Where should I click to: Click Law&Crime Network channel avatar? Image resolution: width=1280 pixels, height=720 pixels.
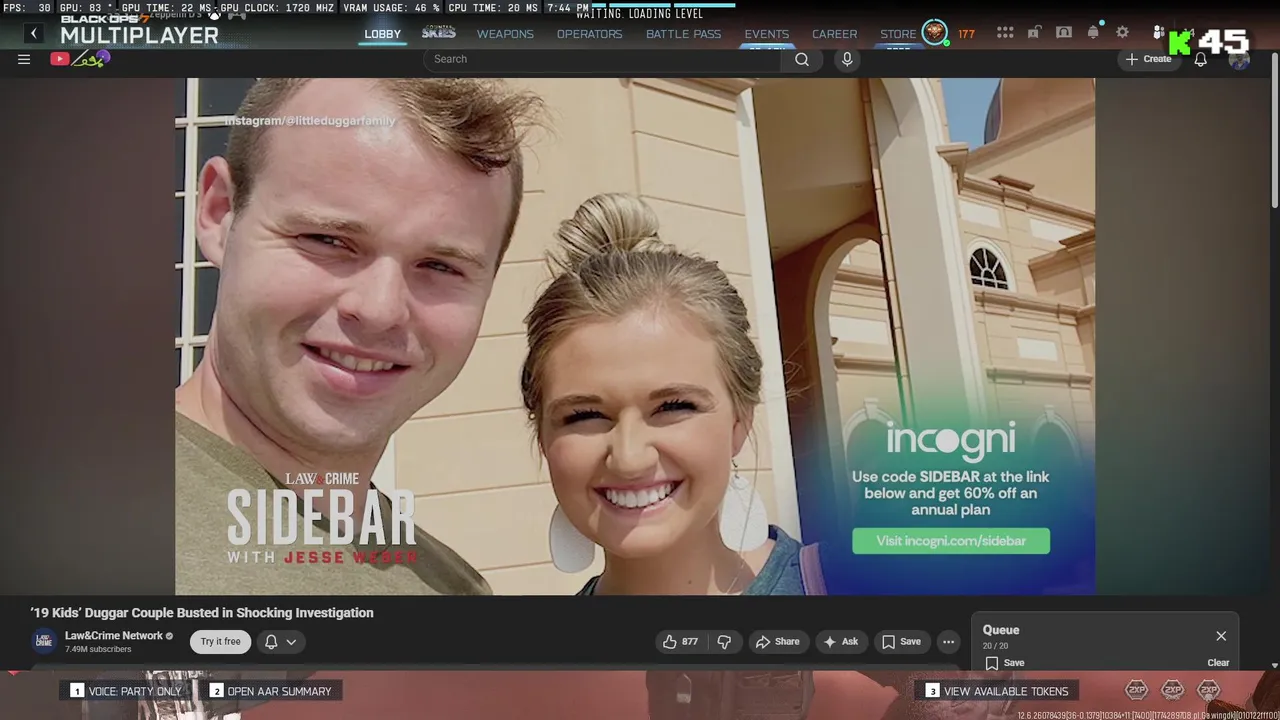pyautogui.click(x=44, y=641)
